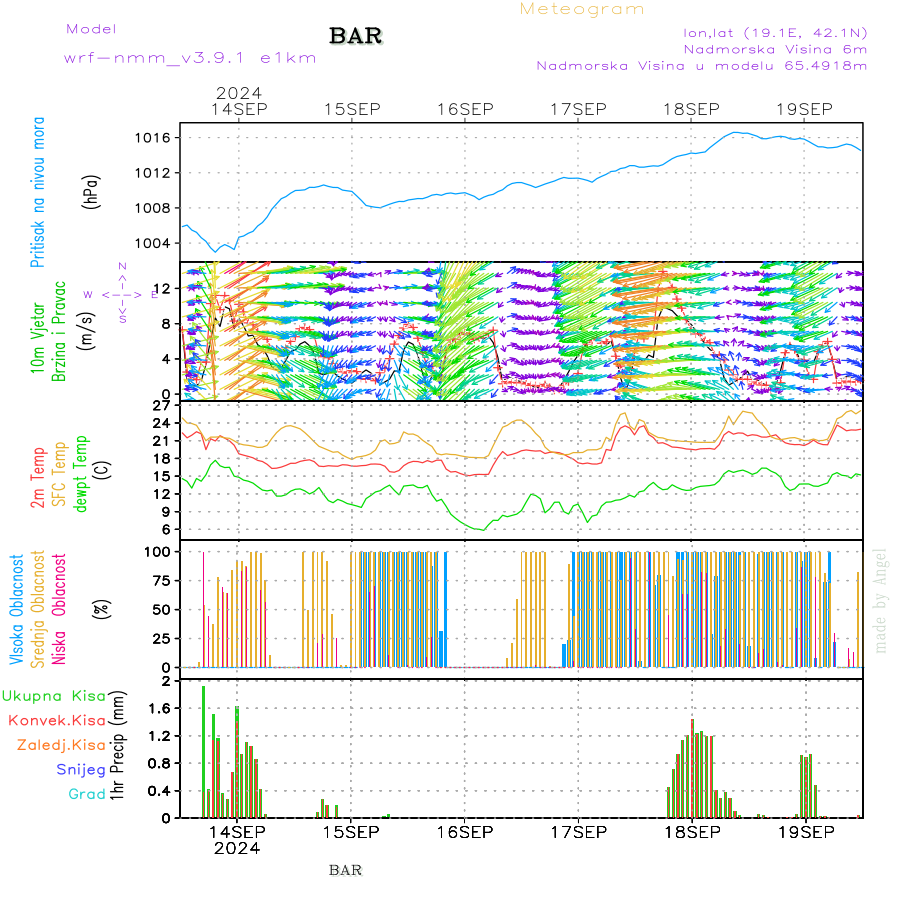Image resolution: width=900 pixels, height=900 pixels.
Task: Click the top 17SEP date label
Action: 579,109
